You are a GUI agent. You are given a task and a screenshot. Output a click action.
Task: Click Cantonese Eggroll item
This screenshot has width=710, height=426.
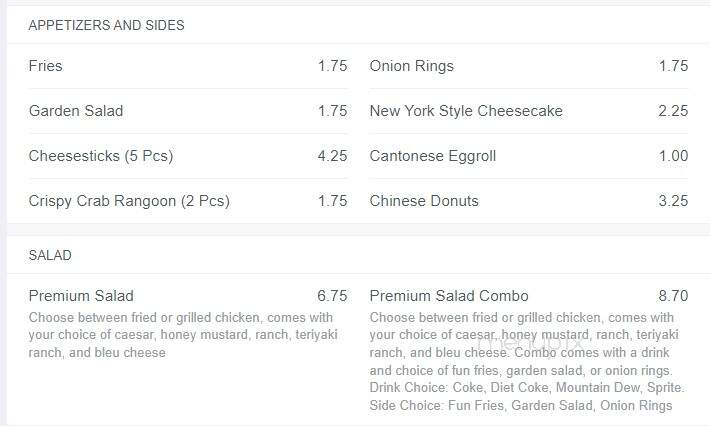(529, 156)
